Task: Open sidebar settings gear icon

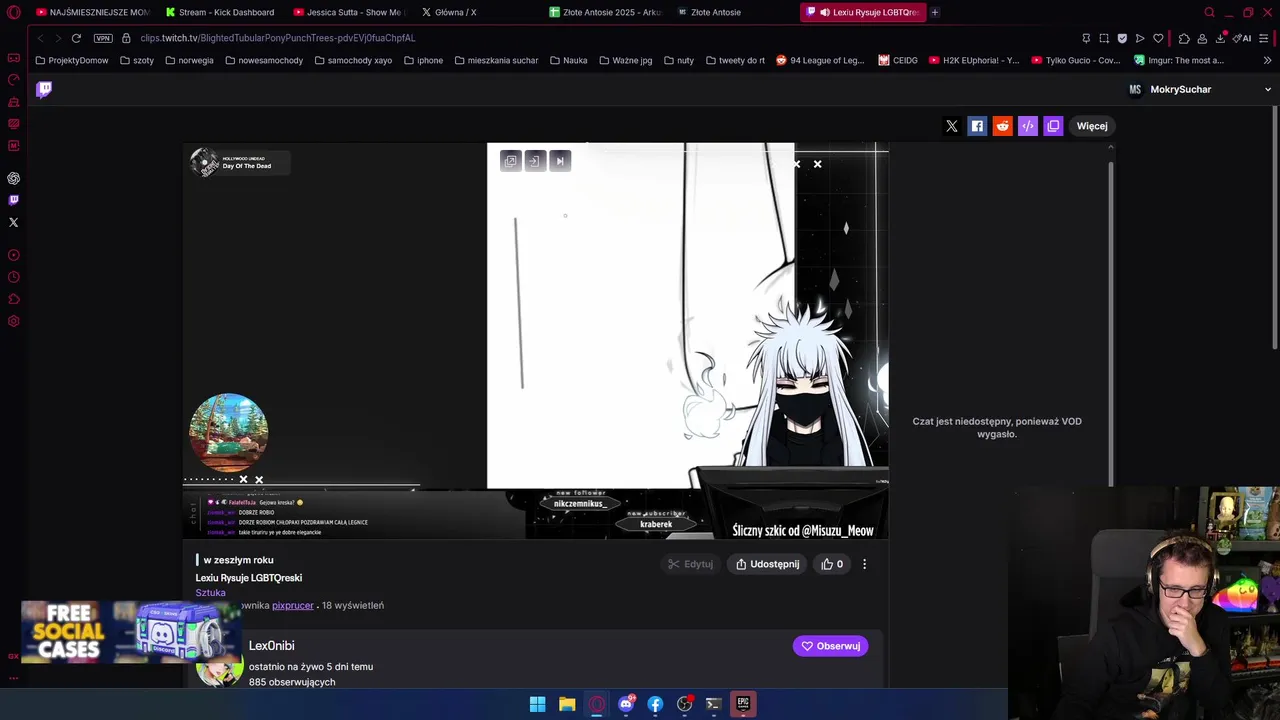Action: click(x=13, y=321)
